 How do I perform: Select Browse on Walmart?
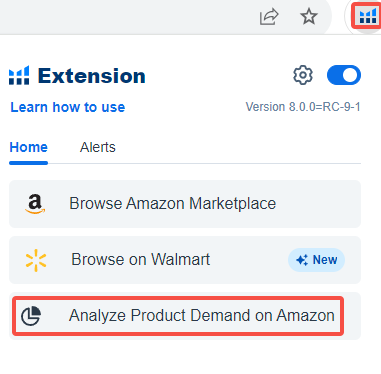(x=185, y=260)
